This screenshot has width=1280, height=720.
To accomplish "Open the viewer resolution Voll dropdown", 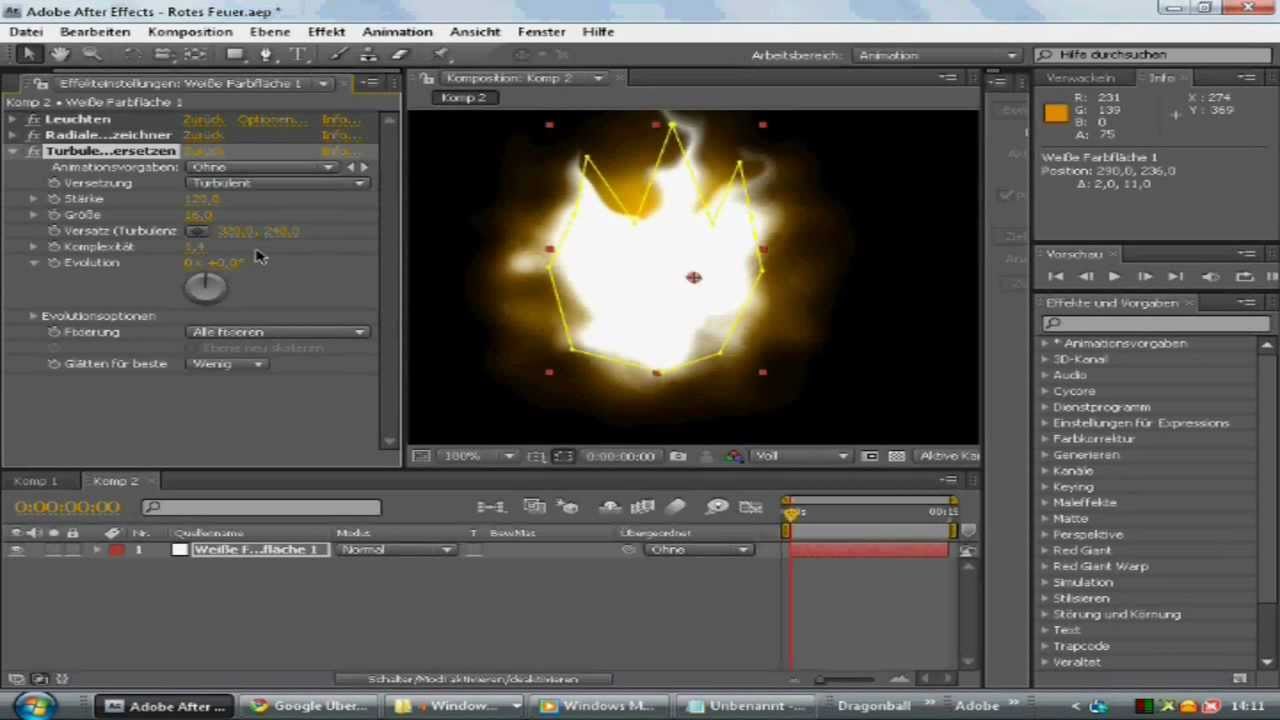I will tap(801, 456).
